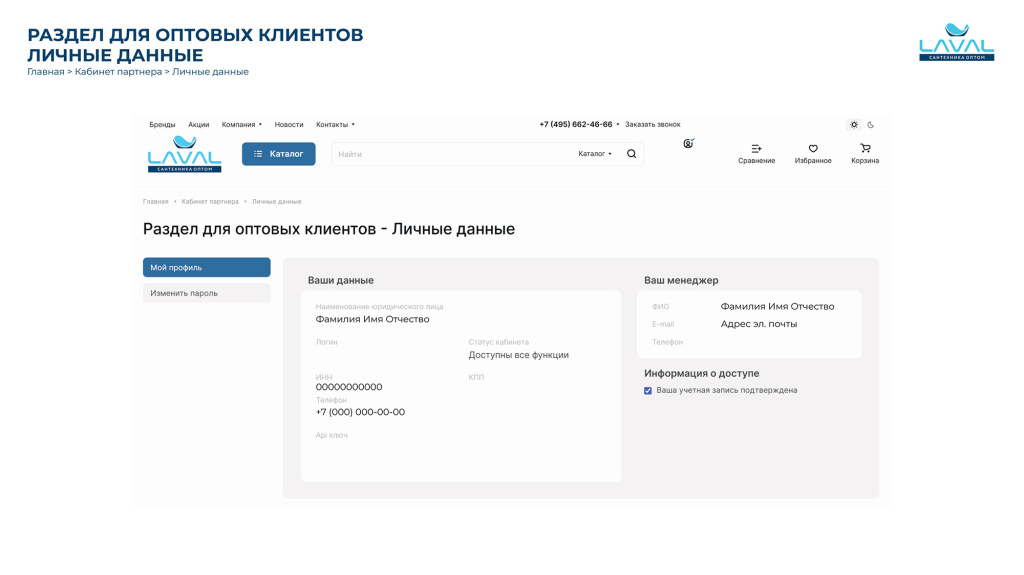
Task: Open the Бренды menu item
Action: [162, 125]
